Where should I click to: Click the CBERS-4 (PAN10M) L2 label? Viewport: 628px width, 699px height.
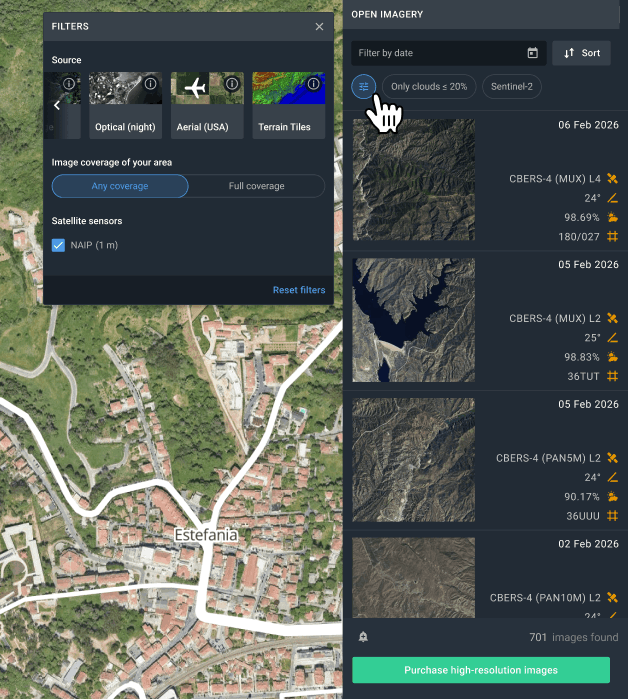click(545, 598)
